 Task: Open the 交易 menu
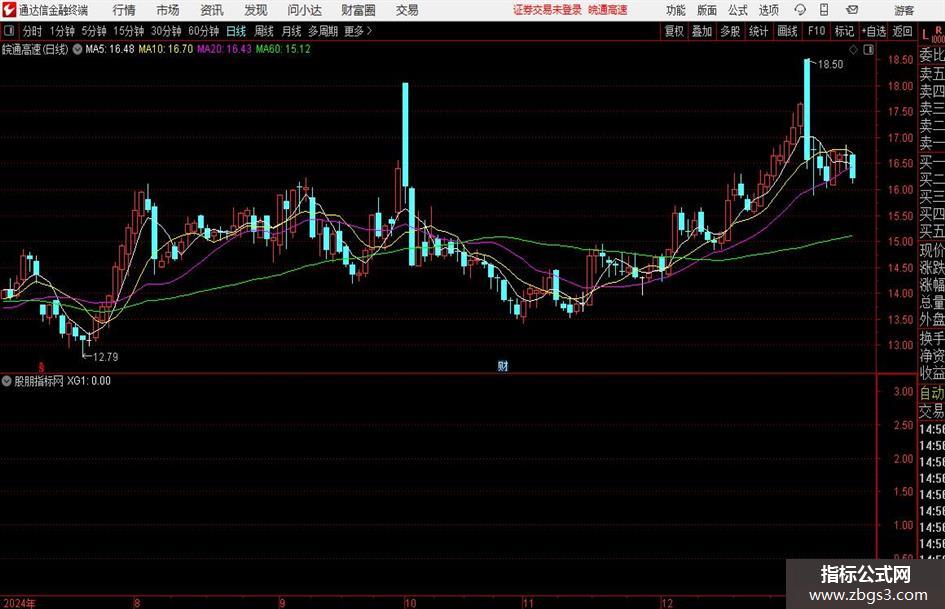pyautogui.click(x=407, y=10)
